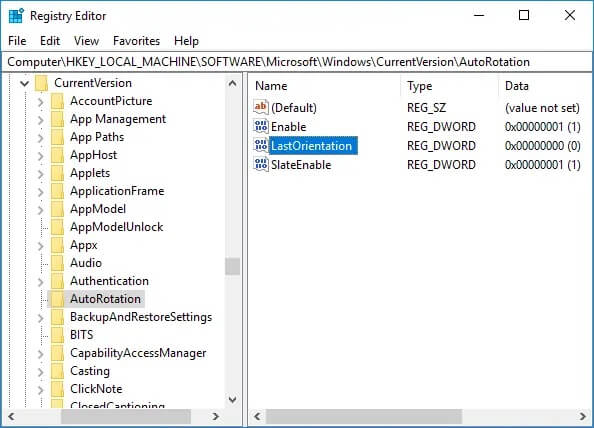
Task: Click the AutoRotation folder icon
Action: click(x=57, y=299)
